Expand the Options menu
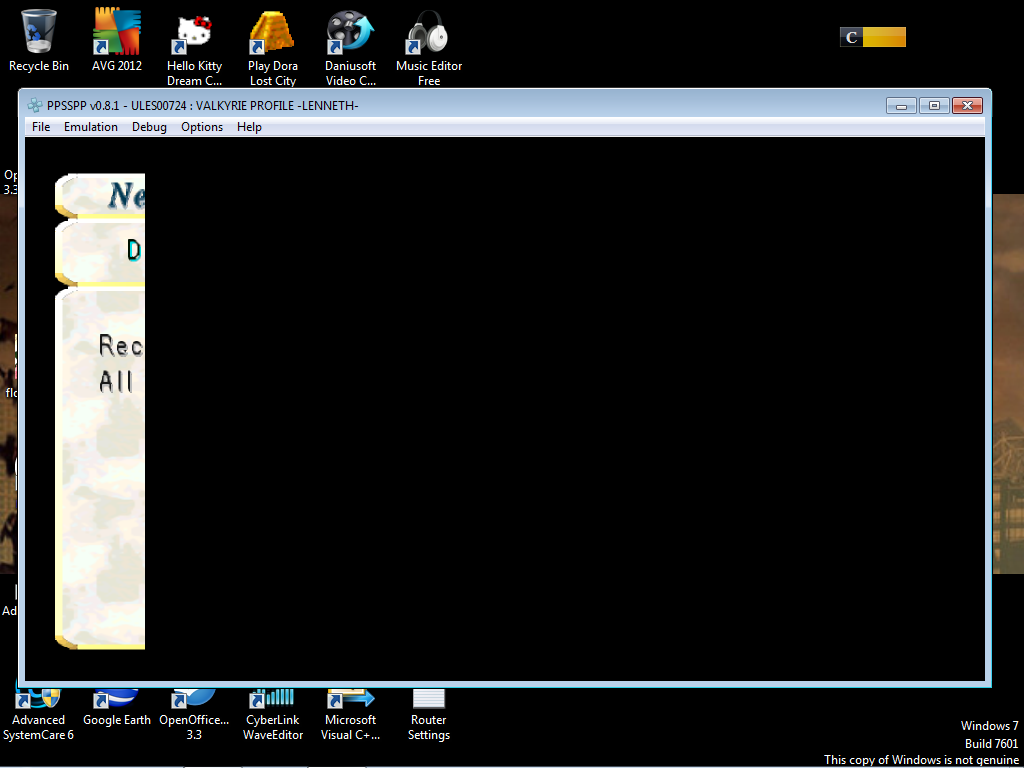 (202, 127)
